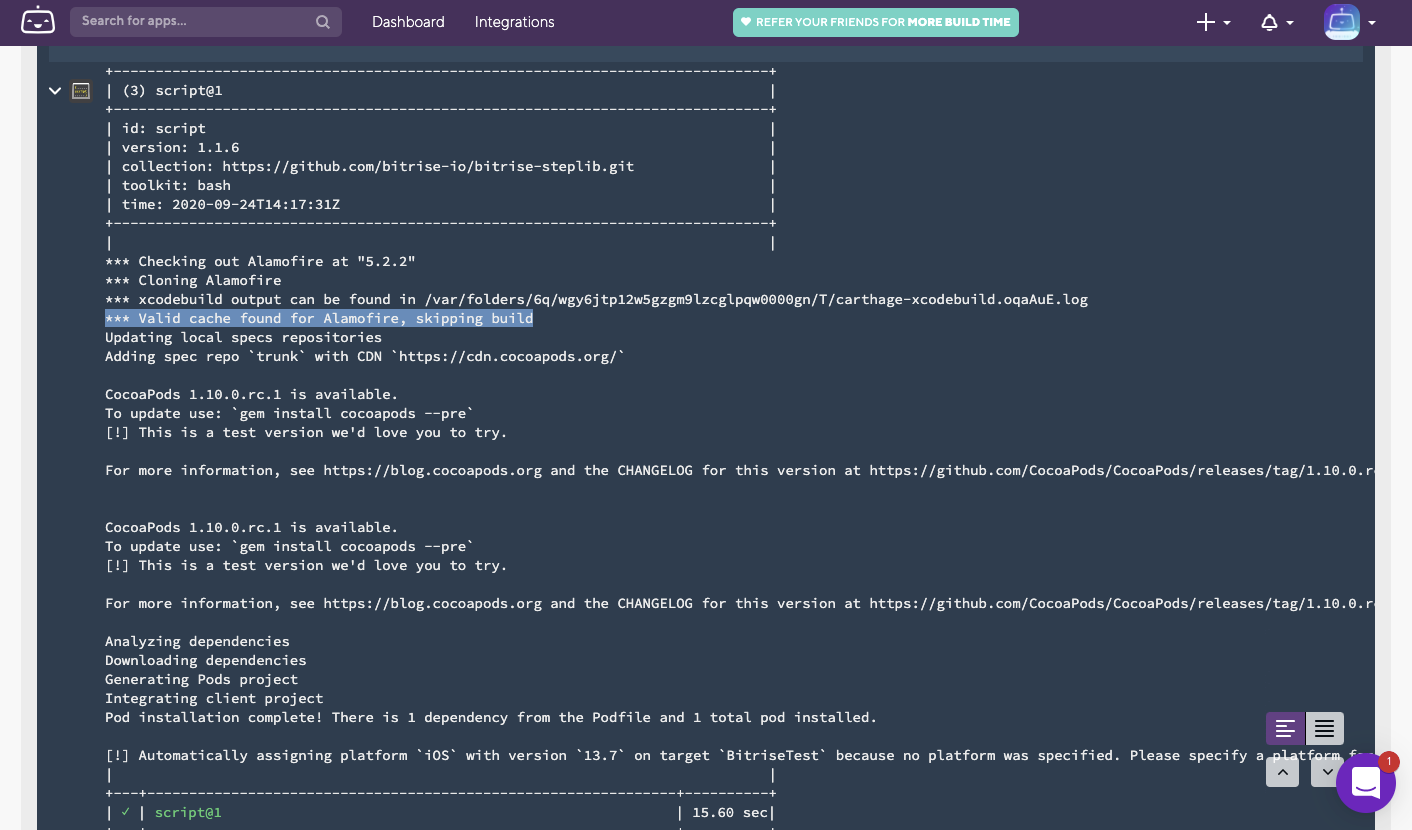Viewport: 1412px width, 830px height.
Task: Click the id: script line
Action: [x=164, y=129]
